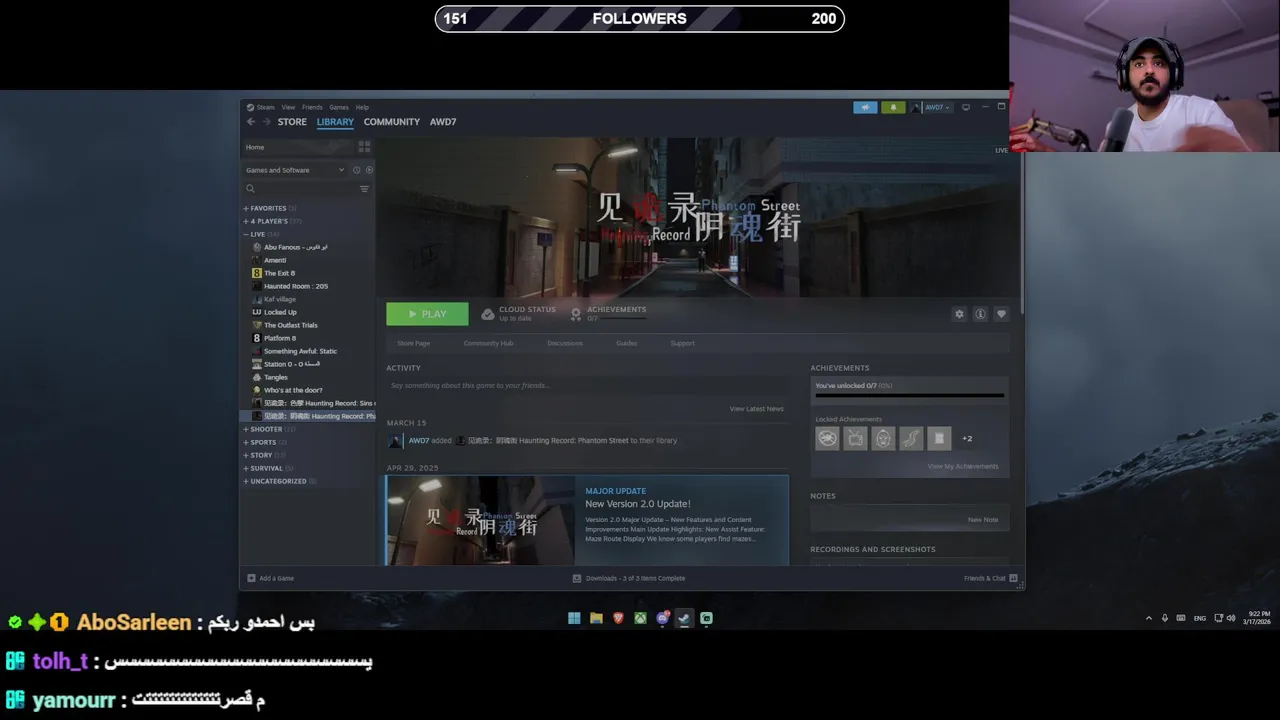Switch to the COMMUNITY tab
This screenshot has height=720, width=1280.
pos(392,122)
